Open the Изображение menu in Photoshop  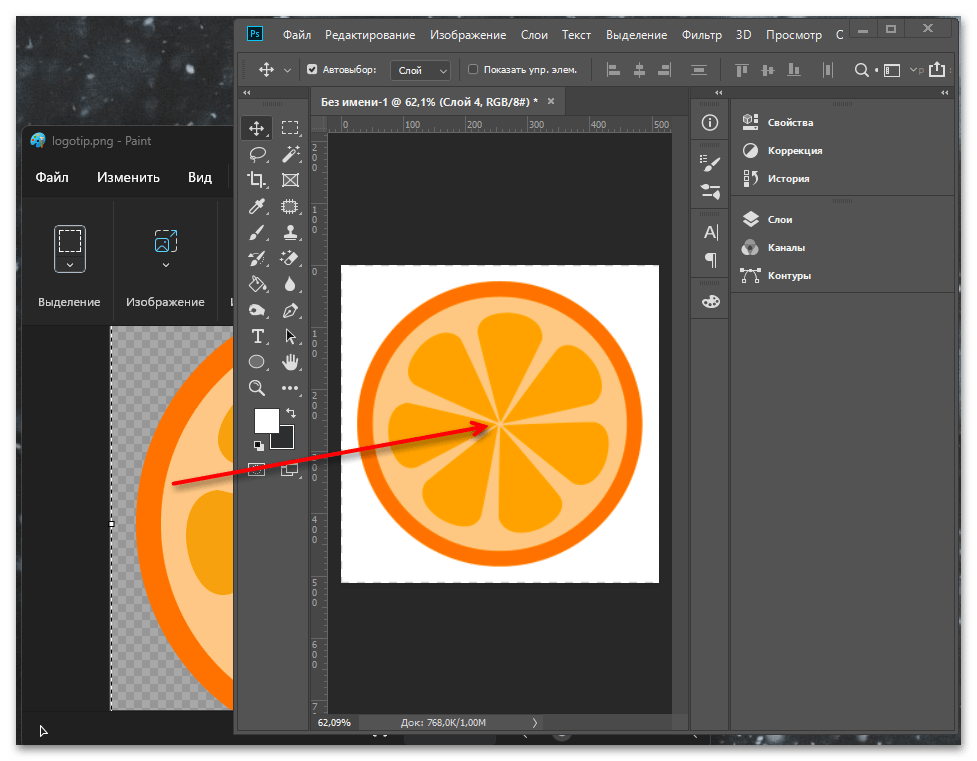point(468,35)
